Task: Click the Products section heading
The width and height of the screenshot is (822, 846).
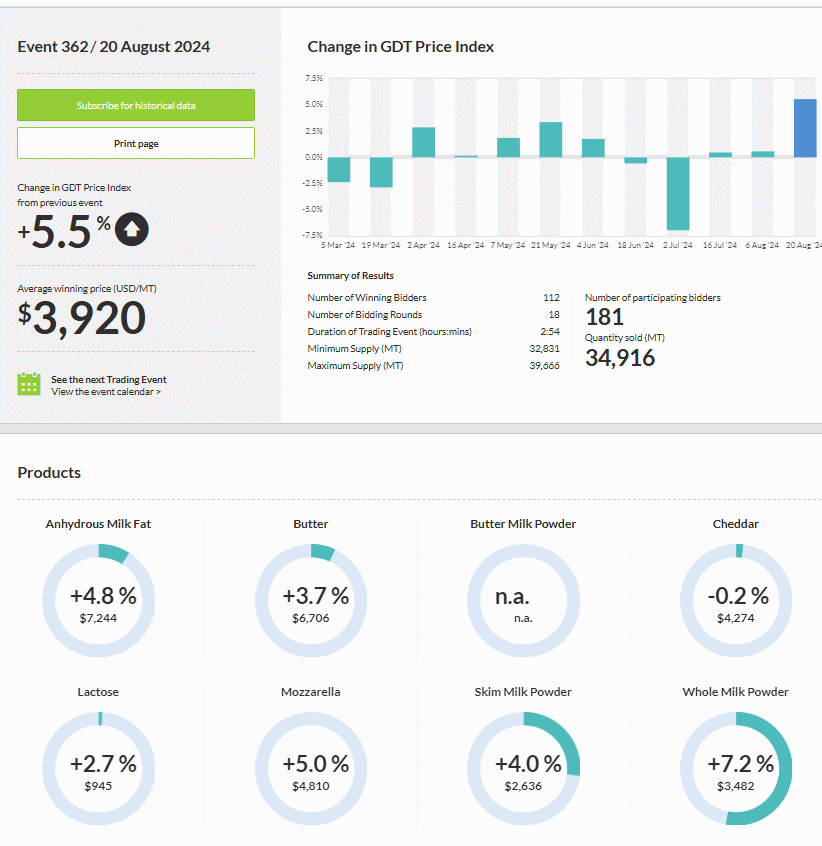Action: coord(49,473)
